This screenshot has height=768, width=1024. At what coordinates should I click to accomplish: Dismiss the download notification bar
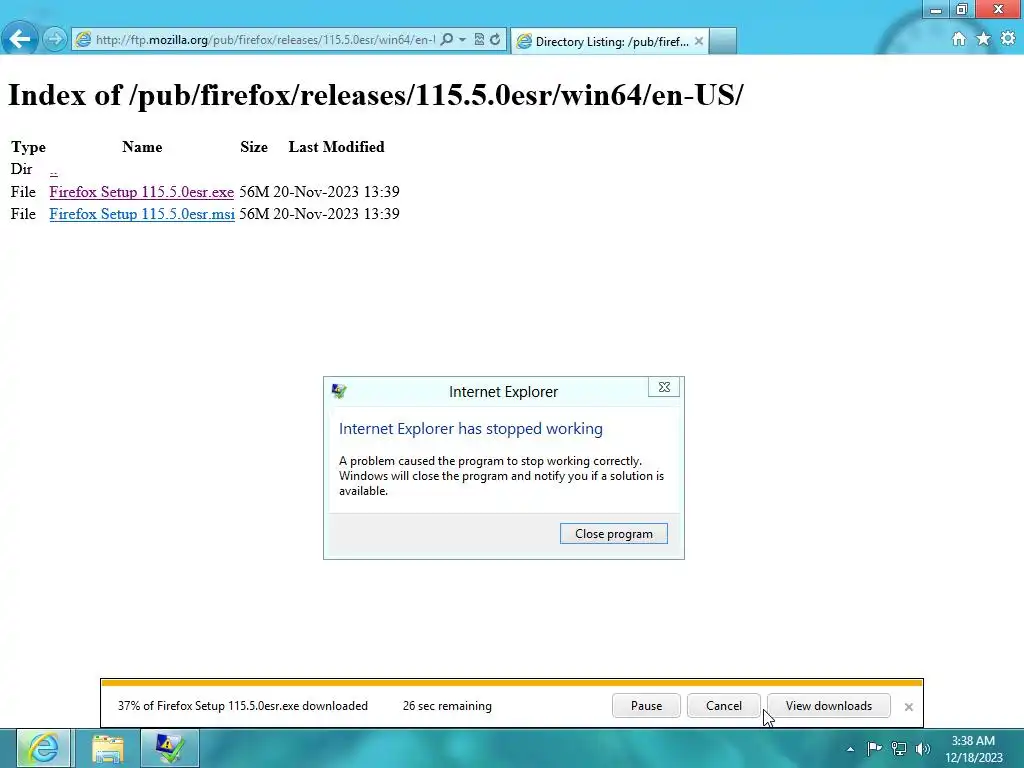click(908, 707)
